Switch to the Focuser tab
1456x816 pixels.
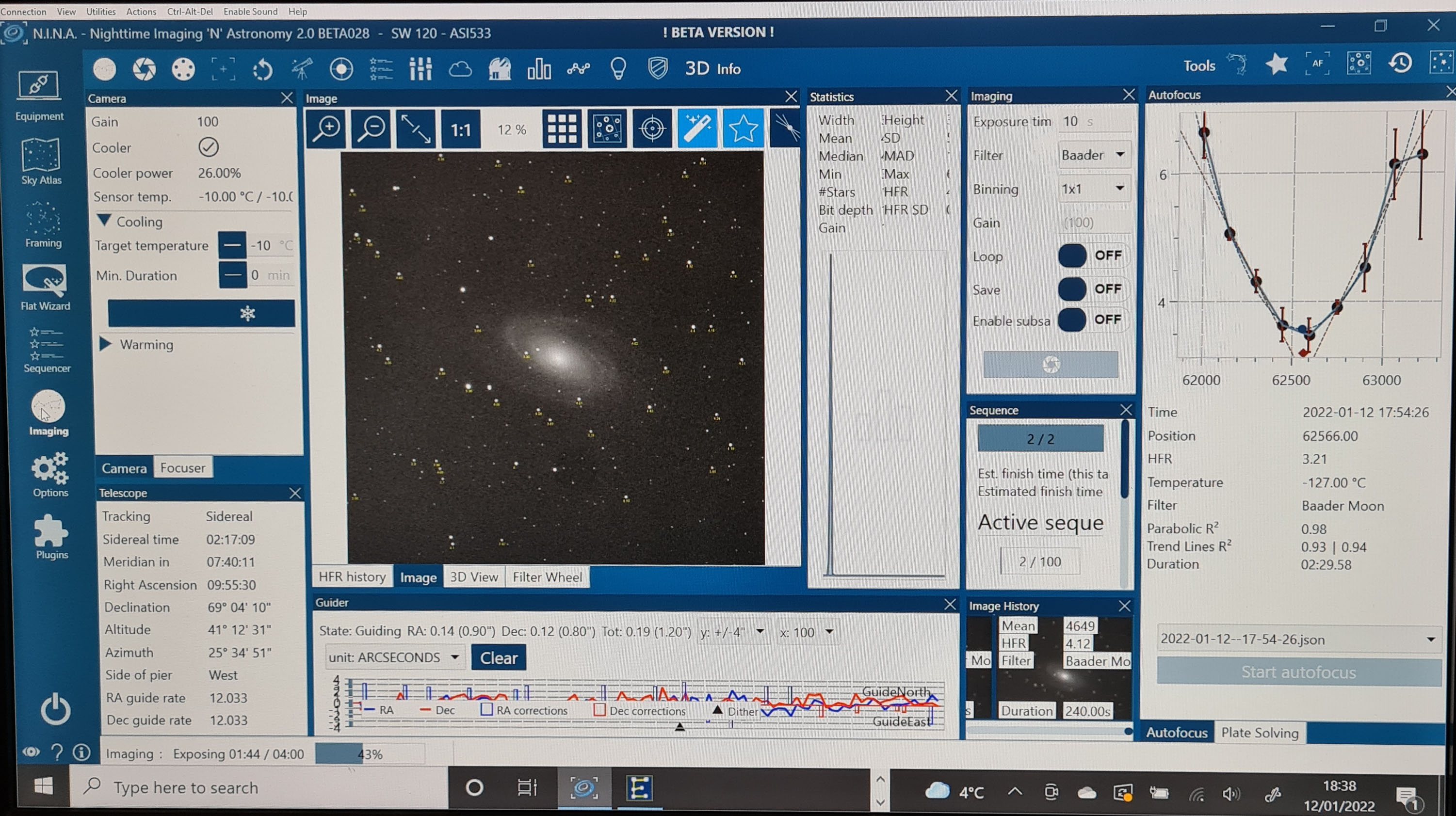(182, 467)
